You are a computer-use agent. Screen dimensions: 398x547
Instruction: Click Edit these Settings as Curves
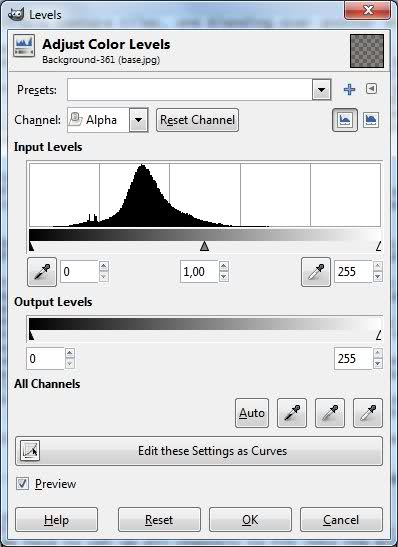[199, 451]
